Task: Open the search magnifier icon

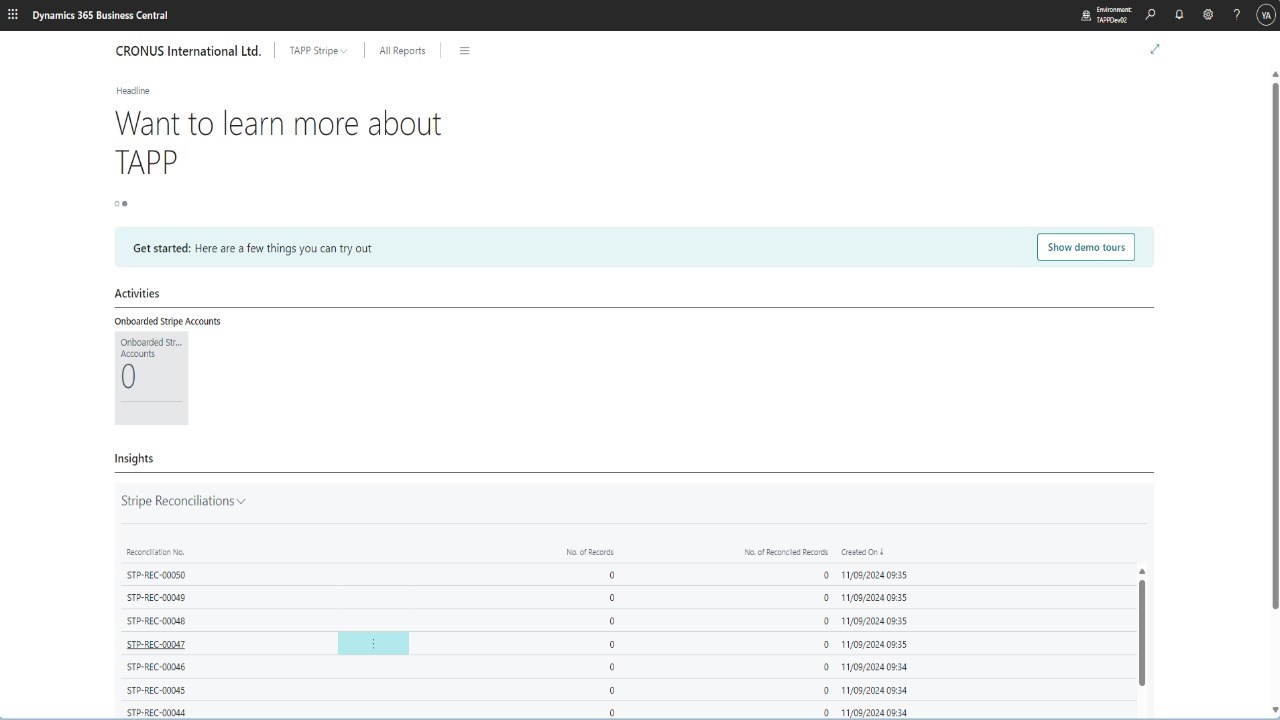Action: pyautogui.click(x=1151, y=15)
